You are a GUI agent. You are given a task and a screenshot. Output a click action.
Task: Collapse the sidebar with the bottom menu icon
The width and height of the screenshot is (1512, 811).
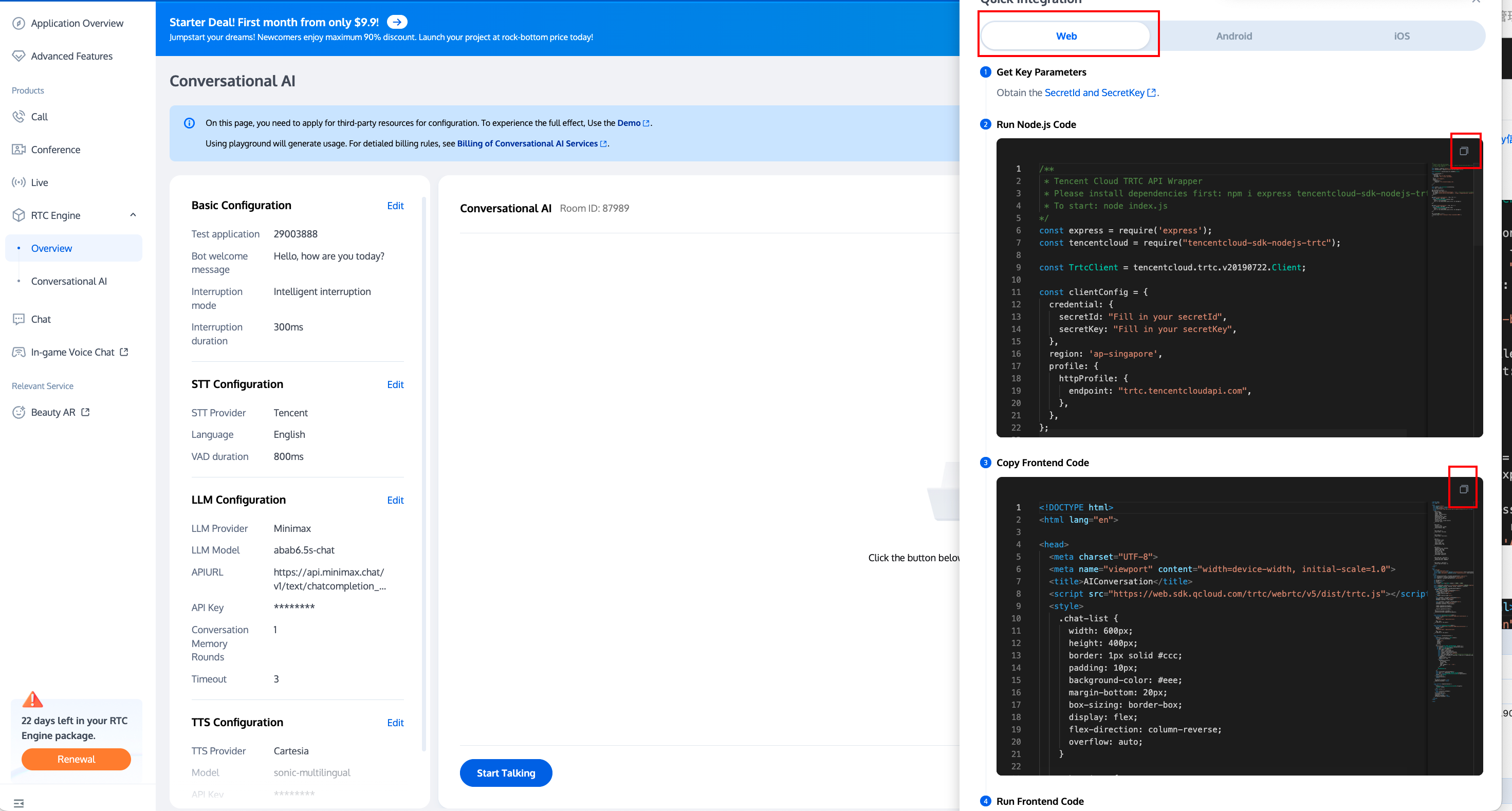(x=19, y=803)
